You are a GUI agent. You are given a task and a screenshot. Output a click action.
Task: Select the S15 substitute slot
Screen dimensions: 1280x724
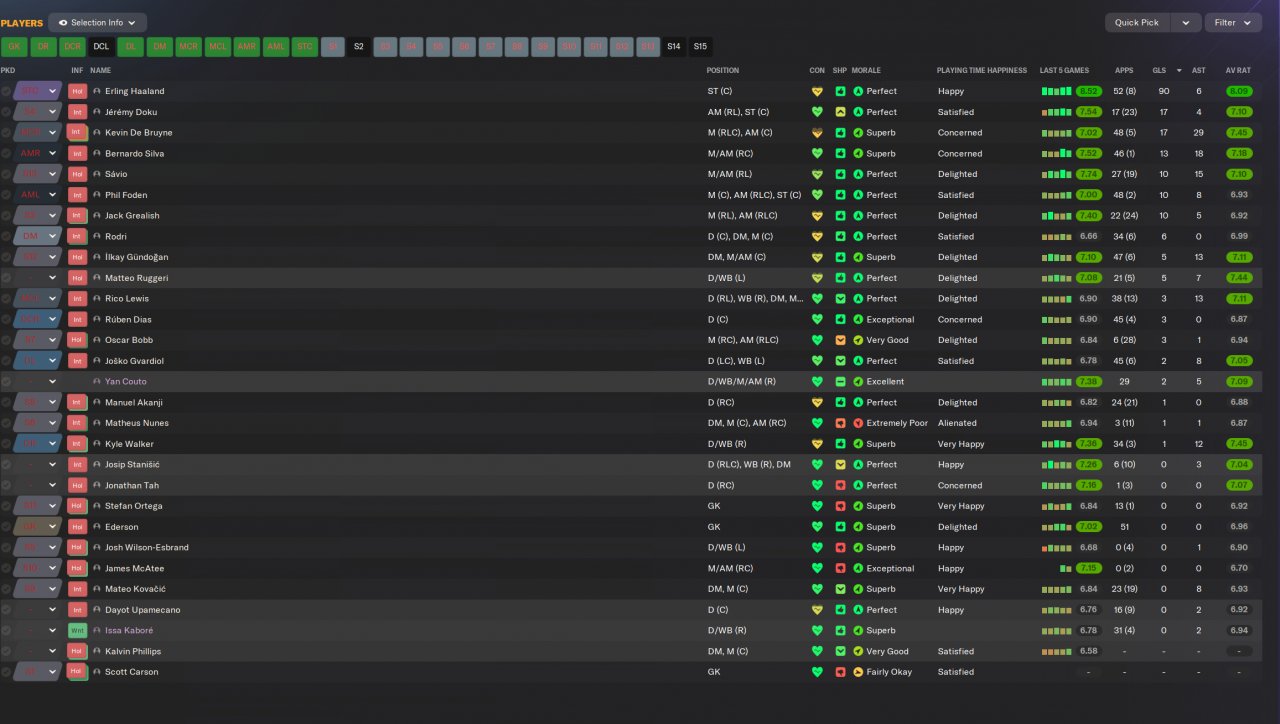700,47
